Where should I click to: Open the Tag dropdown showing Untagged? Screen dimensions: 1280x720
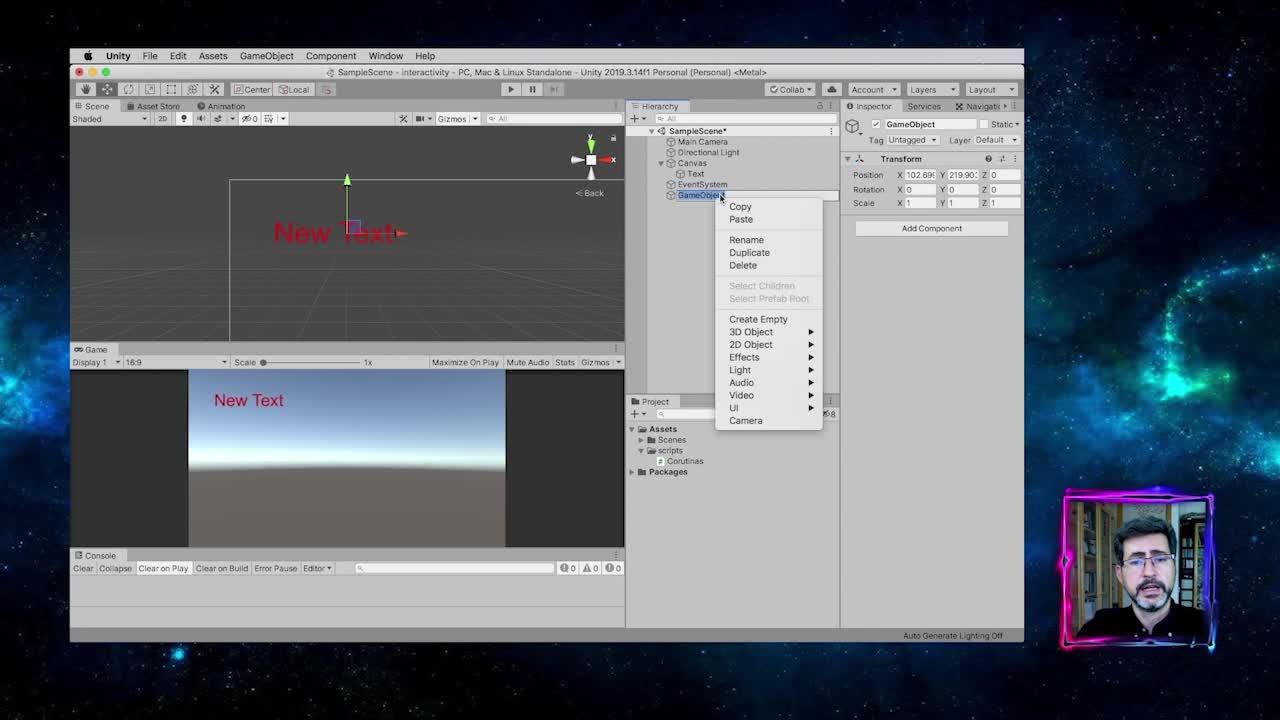[912, 140]
